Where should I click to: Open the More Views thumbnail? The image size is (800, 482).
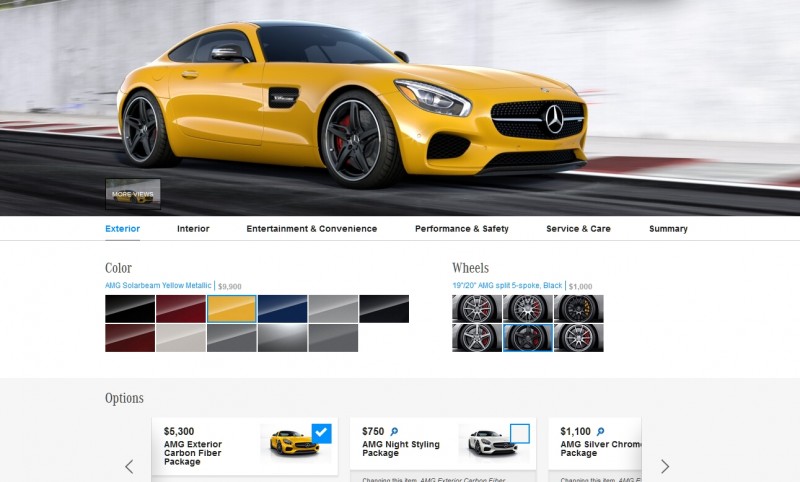(x=133, y=194)
